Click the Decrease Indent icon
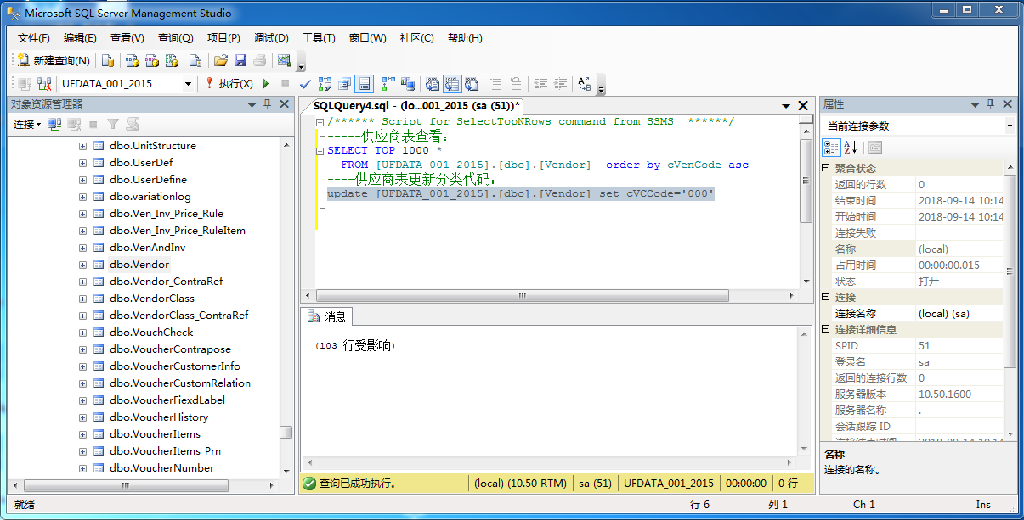 tap(541, 84)
